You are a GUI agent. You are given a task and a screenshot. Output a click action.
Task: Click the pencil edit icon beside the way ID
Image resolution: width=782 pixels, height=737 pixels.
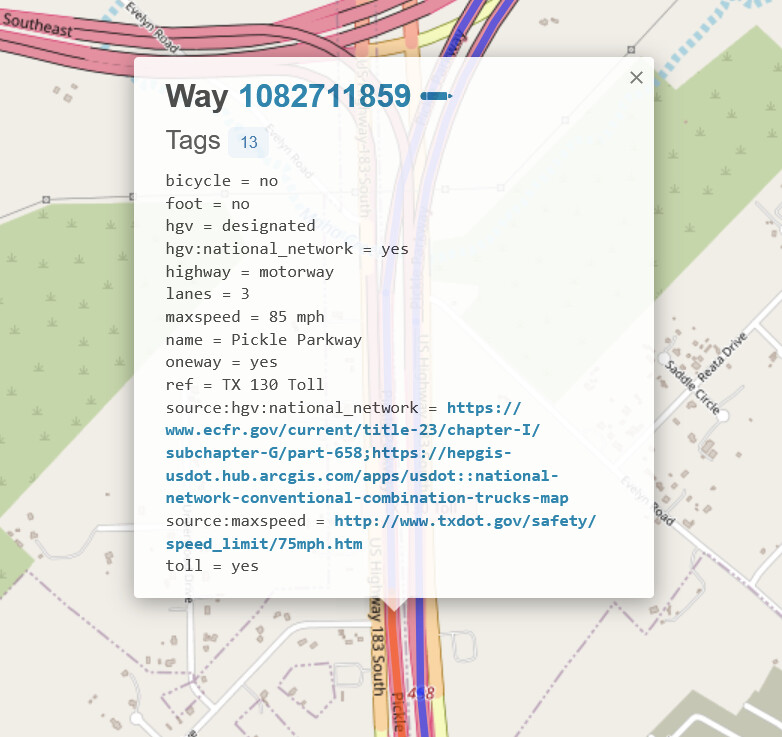436,96
